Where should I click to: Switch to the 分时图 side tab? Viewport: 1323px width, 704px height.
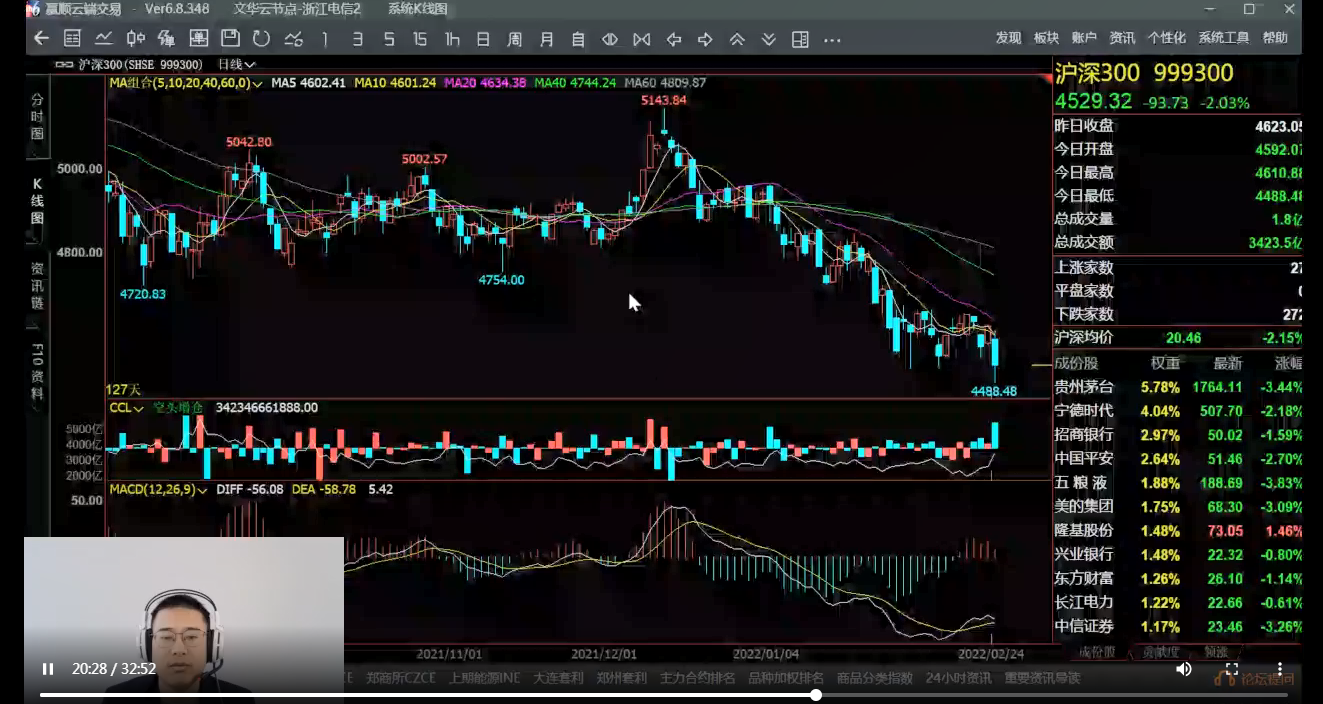(x=37, y=117)
